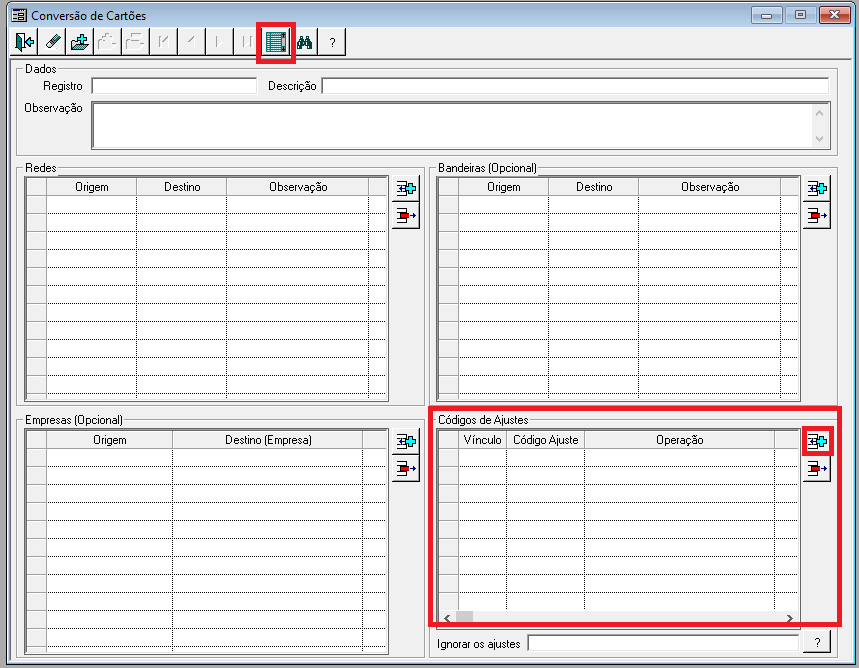Click the toolbar help question mark
859x668 pixels.
click(332, 42)
